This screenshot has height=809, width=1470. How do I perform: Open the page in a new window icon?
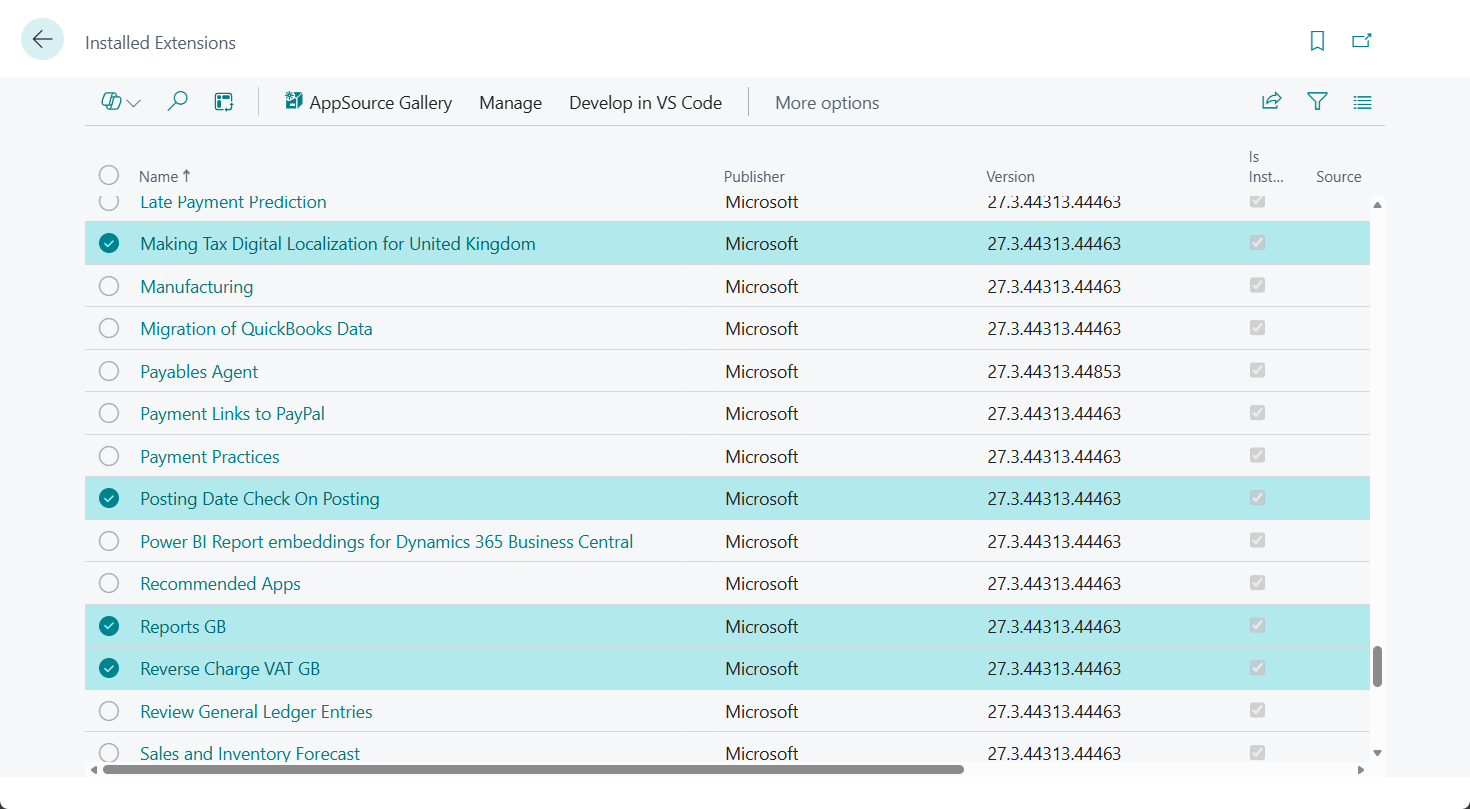[1361, 41]
